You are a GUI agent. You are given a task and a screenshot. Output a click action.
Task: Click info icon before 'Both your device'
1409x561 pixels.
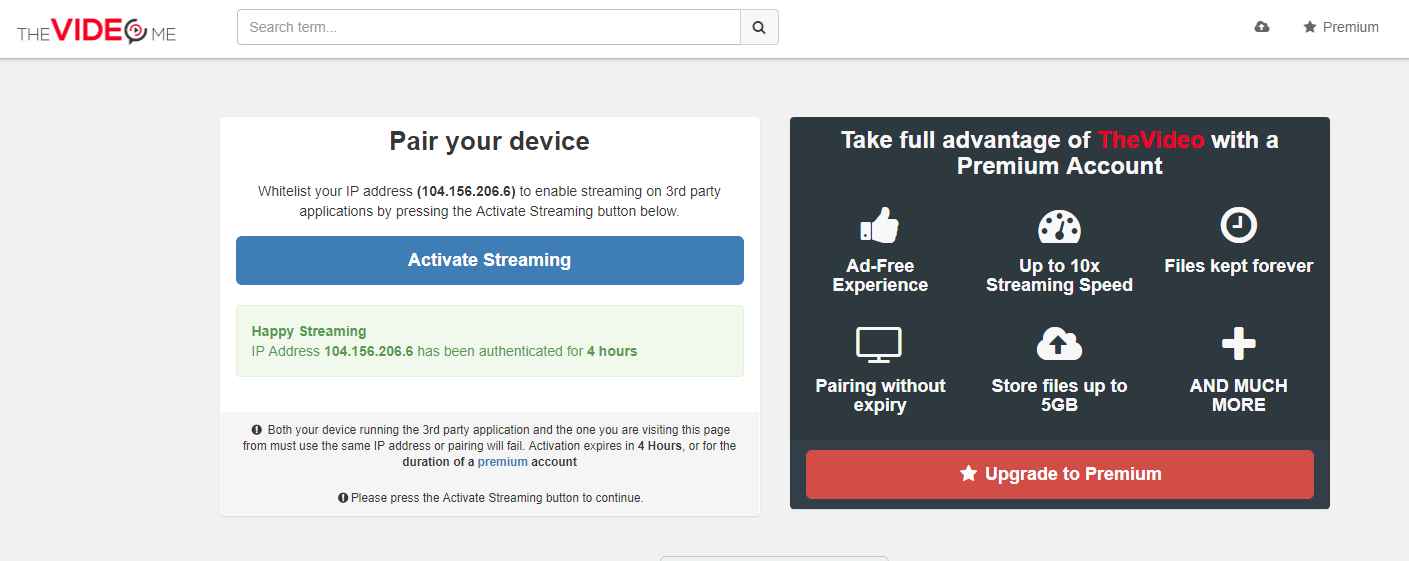pyautogui.click(x=257, y=429)
